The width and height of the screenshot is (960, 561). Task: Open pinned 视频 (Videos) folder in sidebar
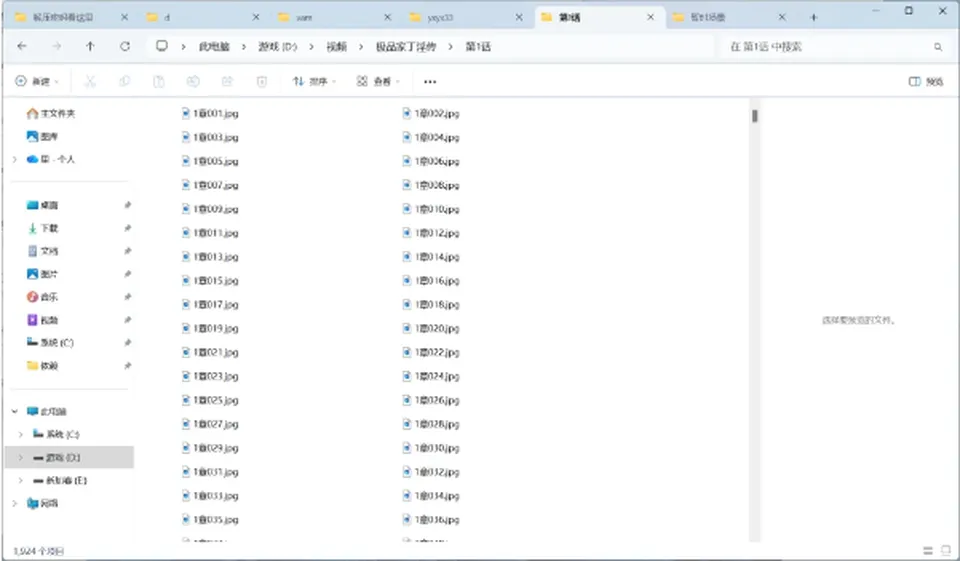click(x=42, y=320)
